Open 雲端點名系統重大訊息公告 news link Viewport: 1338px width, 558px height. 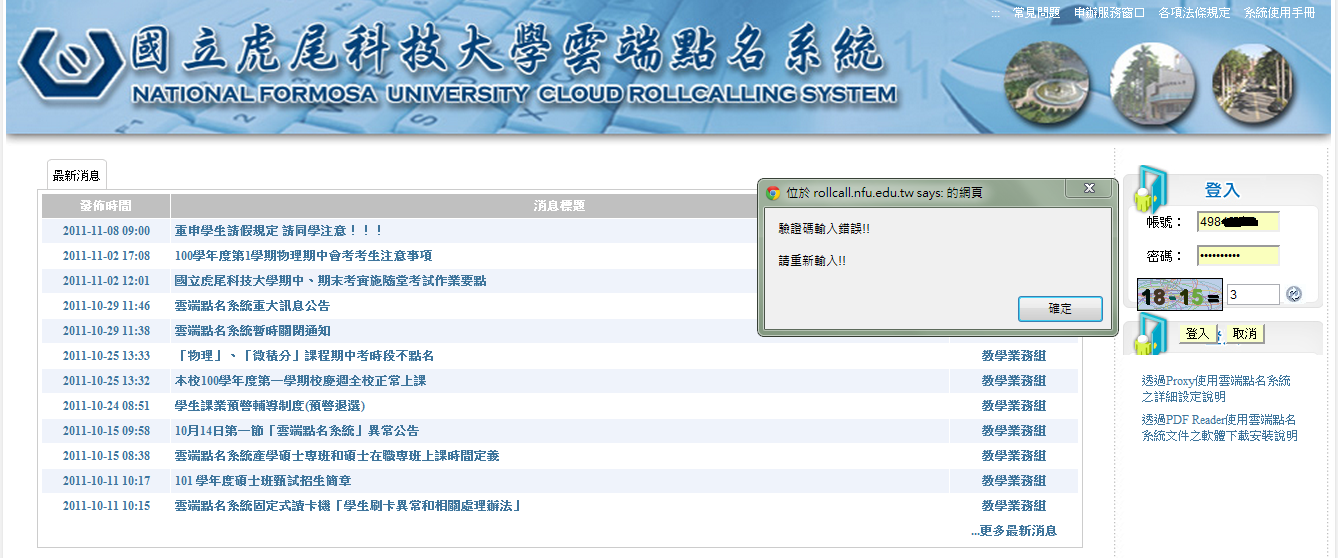[x=252, y=306]
